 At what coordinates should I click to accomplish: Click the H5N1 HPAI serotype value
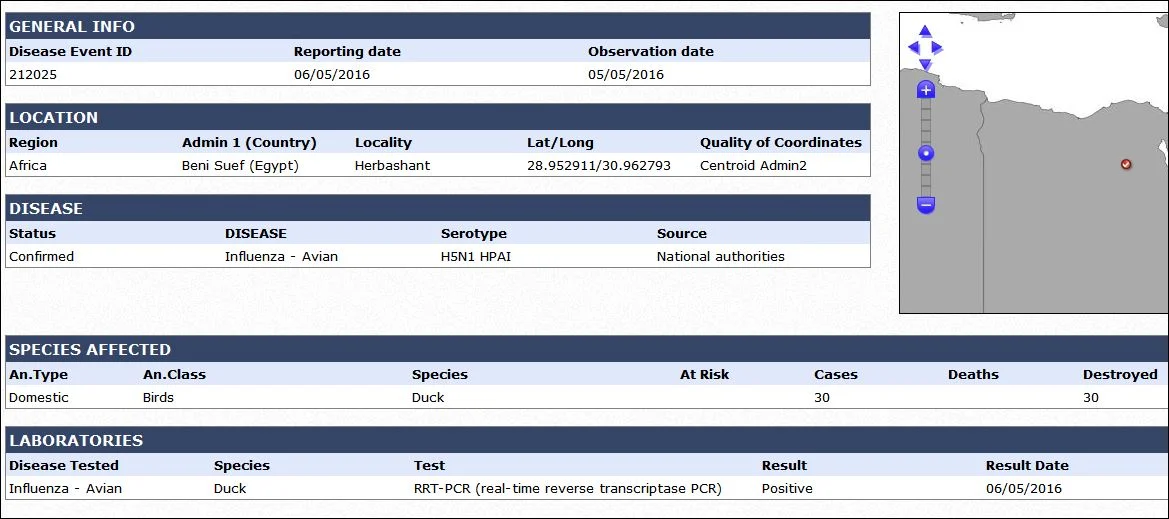(x=476, y=257)
